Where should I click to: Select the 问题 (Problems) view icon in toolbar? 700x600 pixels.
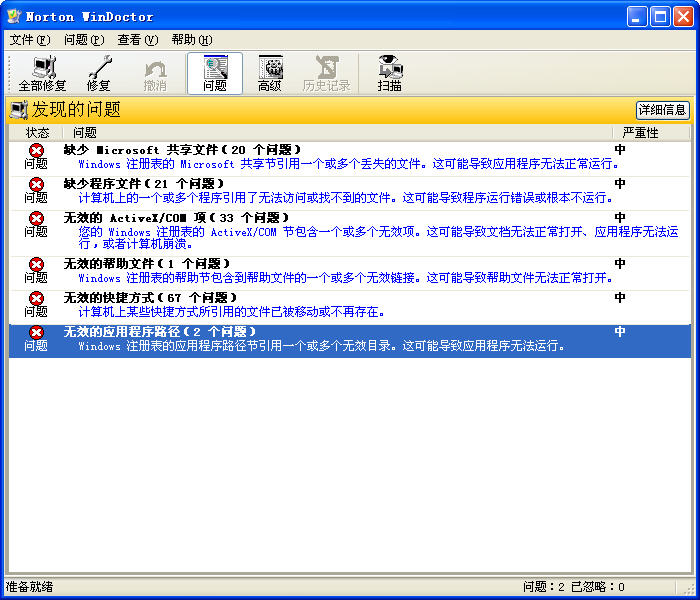coord(214,73)
